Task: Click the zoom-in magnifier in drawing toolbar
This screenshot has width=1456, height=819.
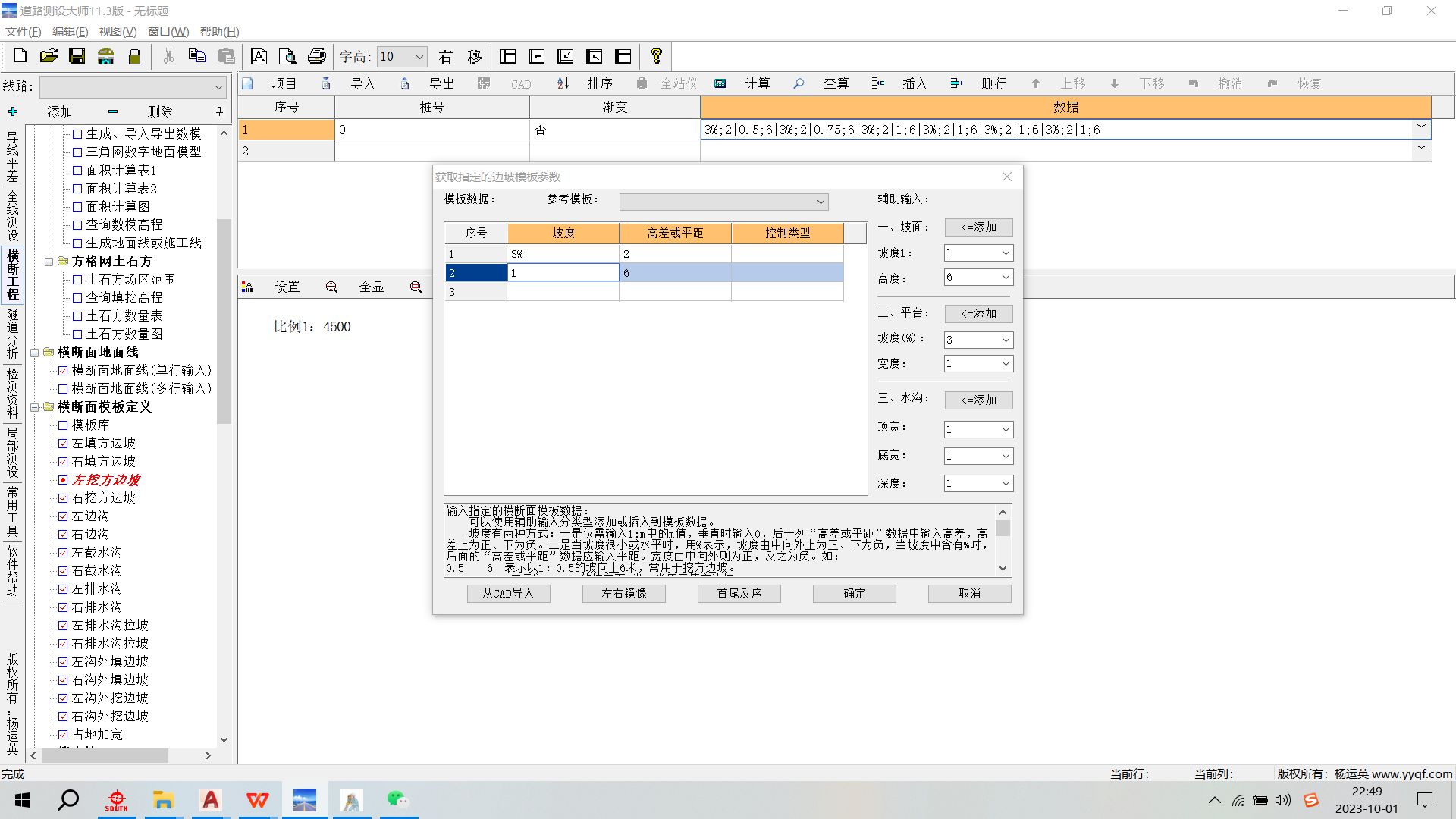Action: click(331, 287)
